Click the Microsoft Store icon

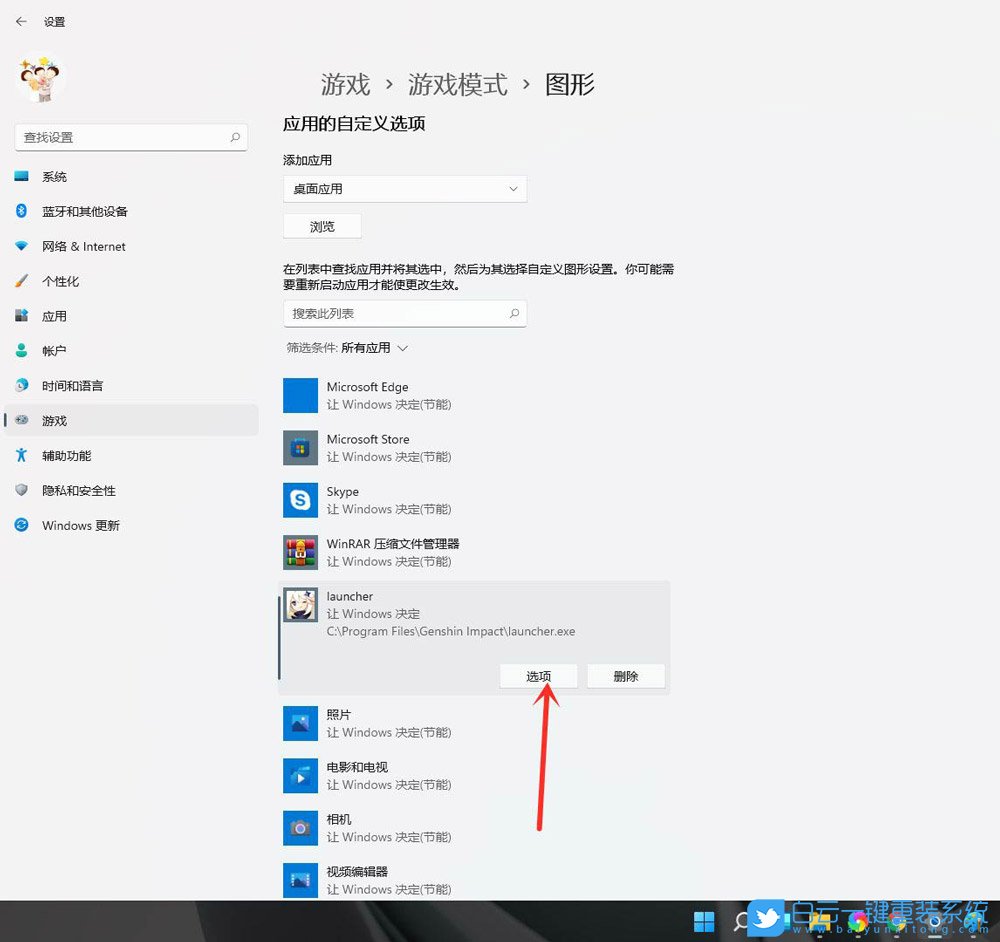pyautogui.click(x=299, y=447)
